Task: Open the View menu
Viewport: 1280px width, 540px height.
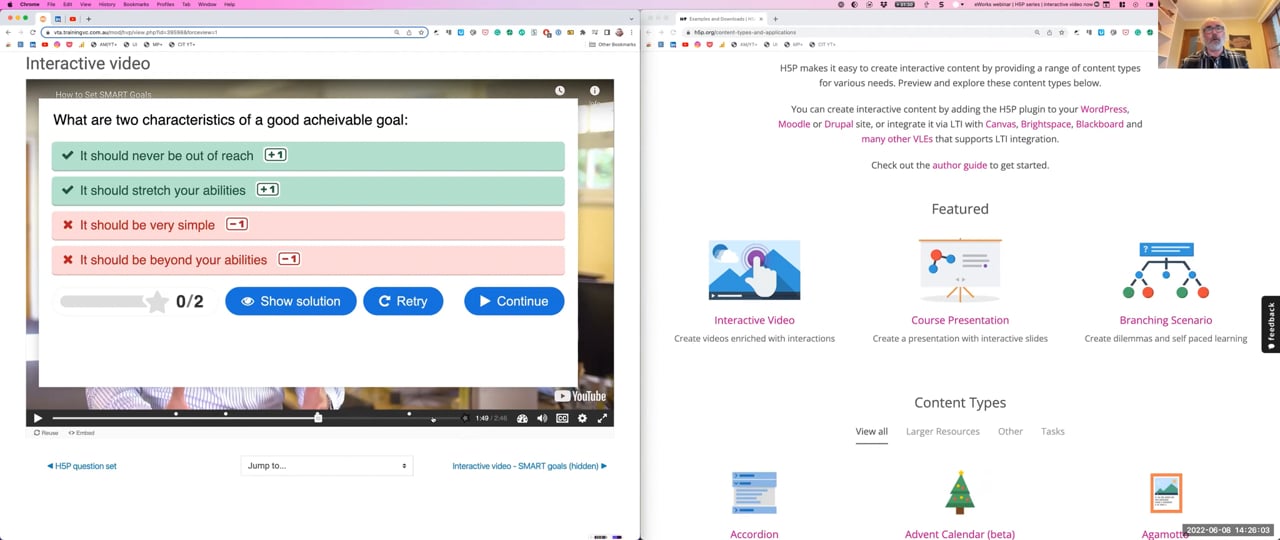Action: point(84,4)
